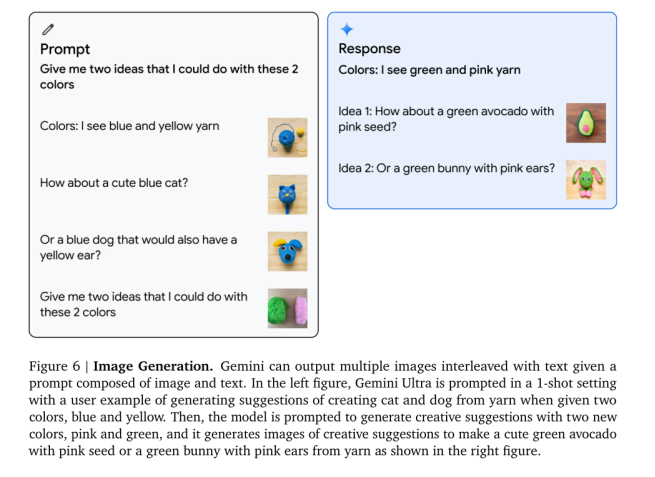Open the blue and yellow yarn thumbnail
The image size is (655, 477).
pos(287,137)
